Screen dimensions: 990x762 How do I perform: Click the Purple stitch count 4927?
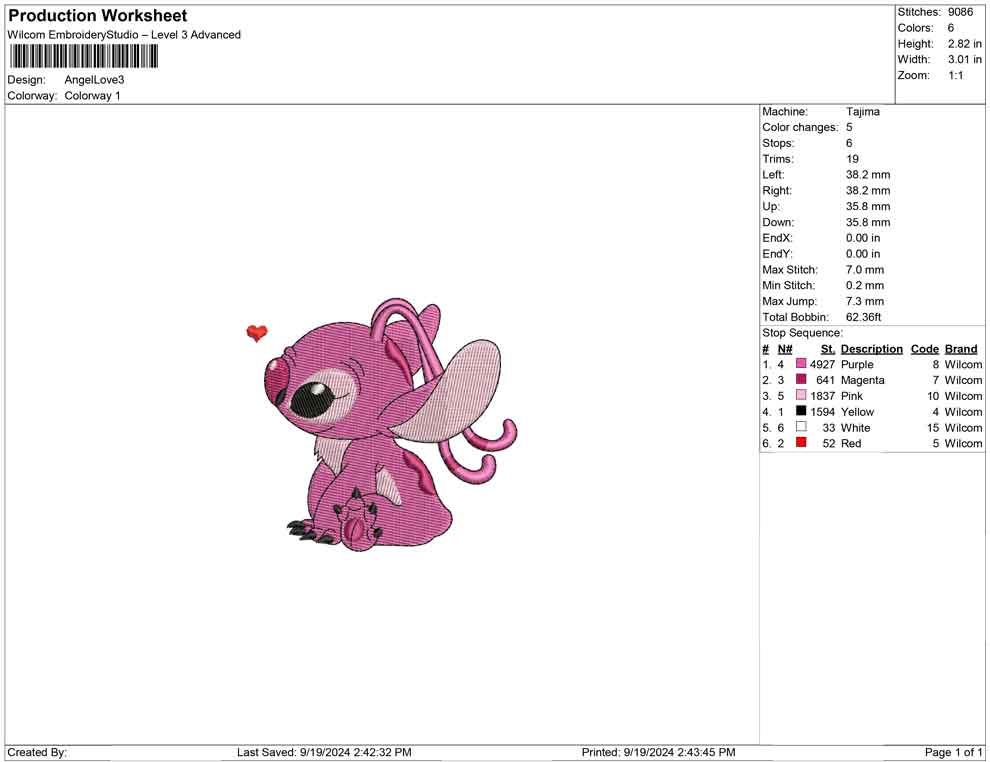tap(822, 364)
